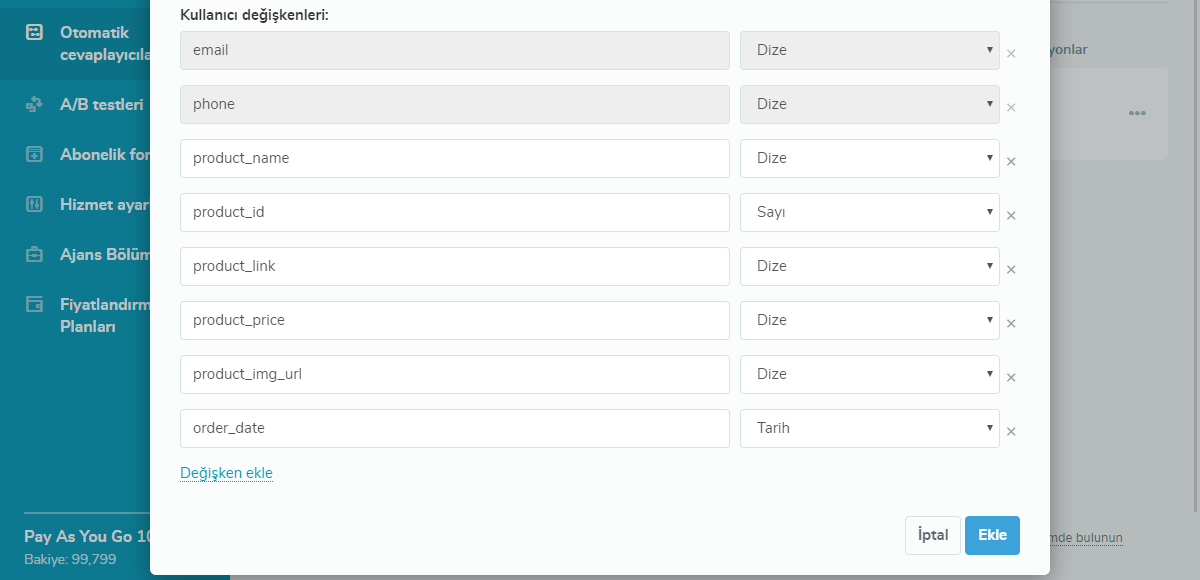Viewport: 1200px width, 580px height.
Task: Expand the Tarih dropdown for order_date
Action: click(x=870, y=428)
